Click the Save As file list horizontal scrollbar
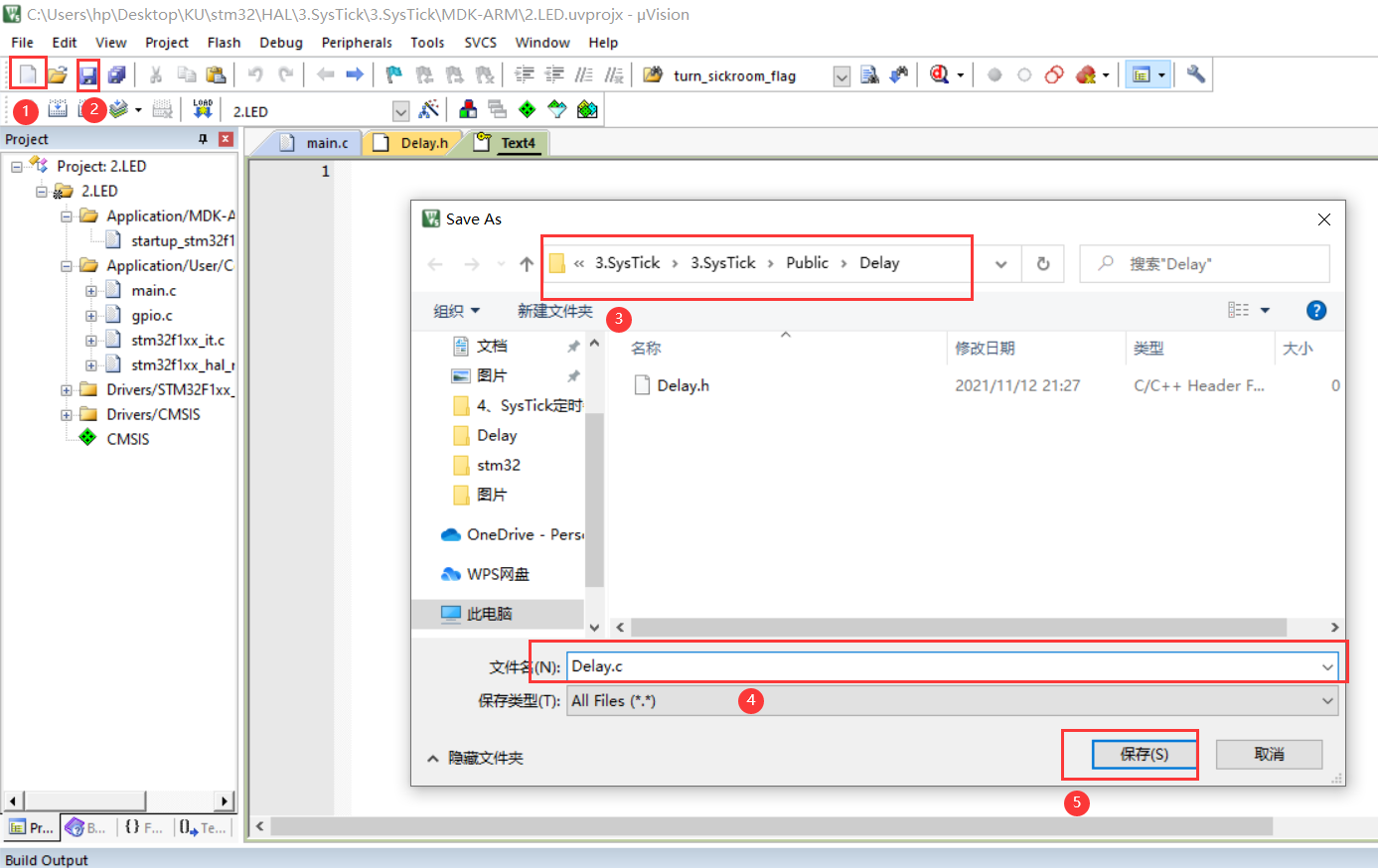This screenshot has height=868, width=1378. [x=958, y=628]
